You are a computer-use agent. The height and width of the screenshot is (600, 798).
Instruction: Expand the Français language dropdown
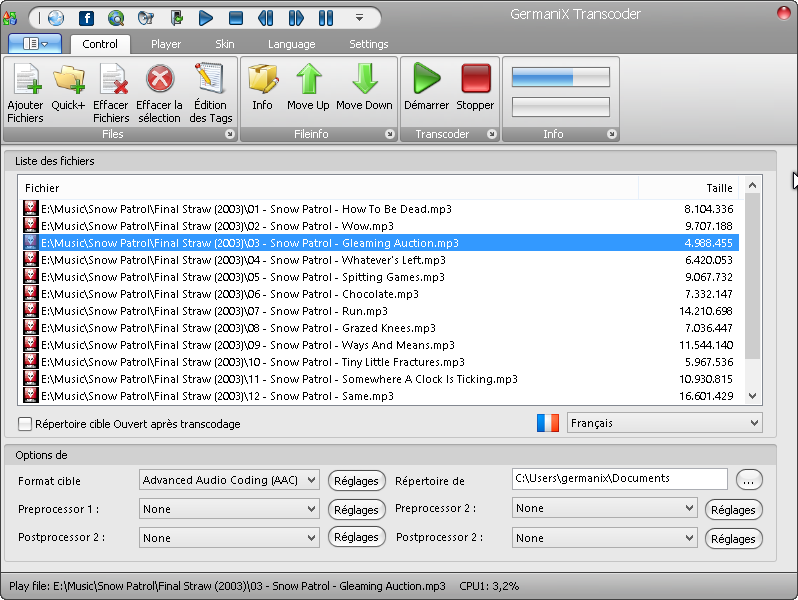click(664, 423)
